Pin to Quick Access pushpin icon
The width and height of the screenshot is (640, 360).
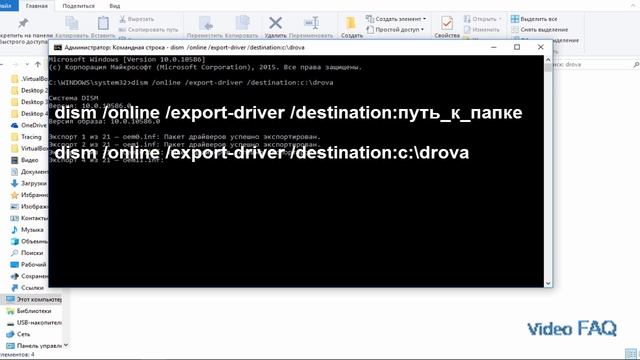[23, 23]
